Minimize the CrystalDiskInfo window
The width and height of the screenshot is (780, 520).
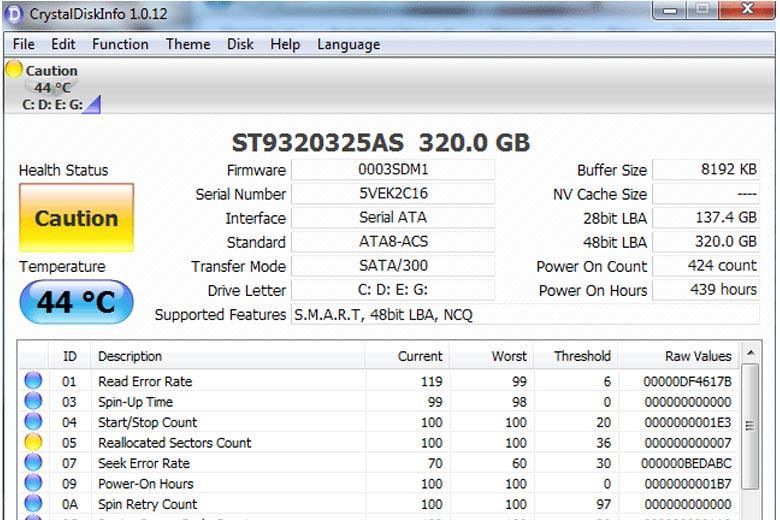tap(670, 10)
